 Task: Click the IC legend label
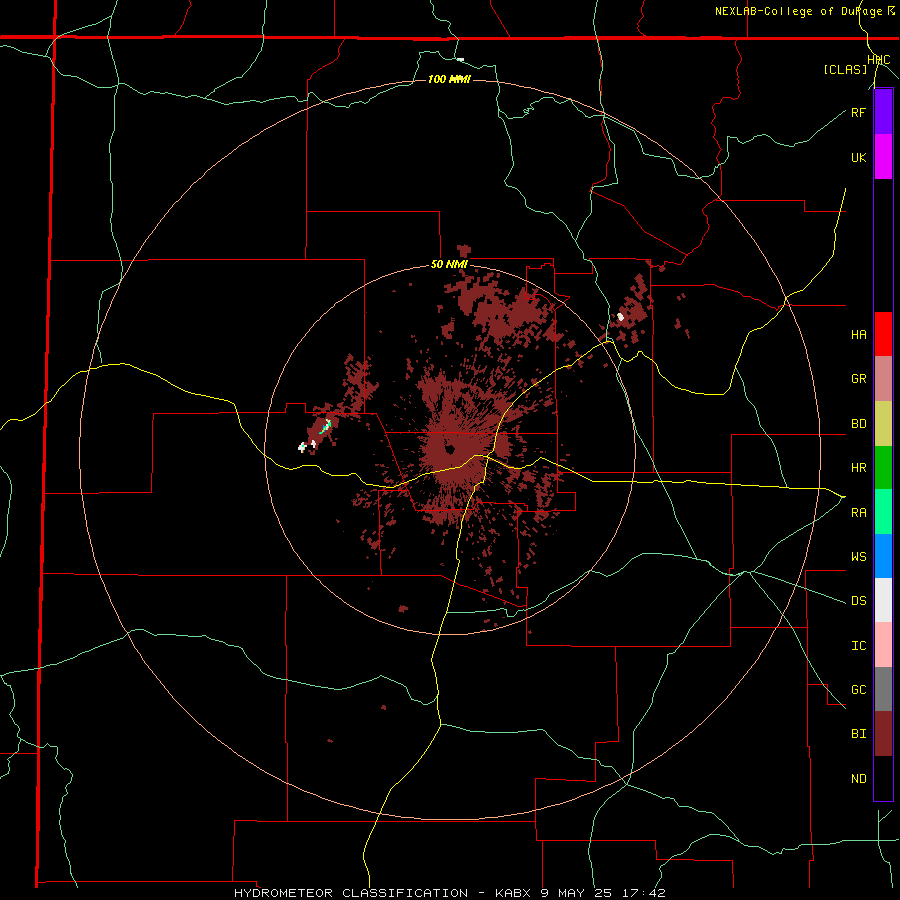(858, 645)
